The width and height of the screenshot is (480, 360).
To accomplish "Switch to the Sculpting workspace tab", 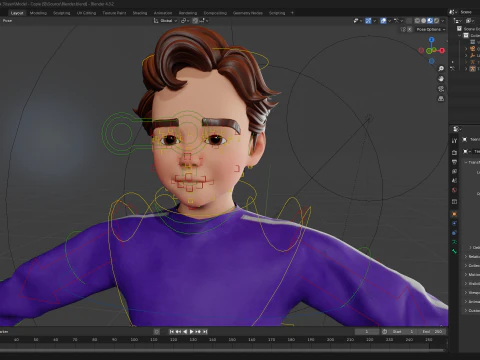I will point(62,13).
